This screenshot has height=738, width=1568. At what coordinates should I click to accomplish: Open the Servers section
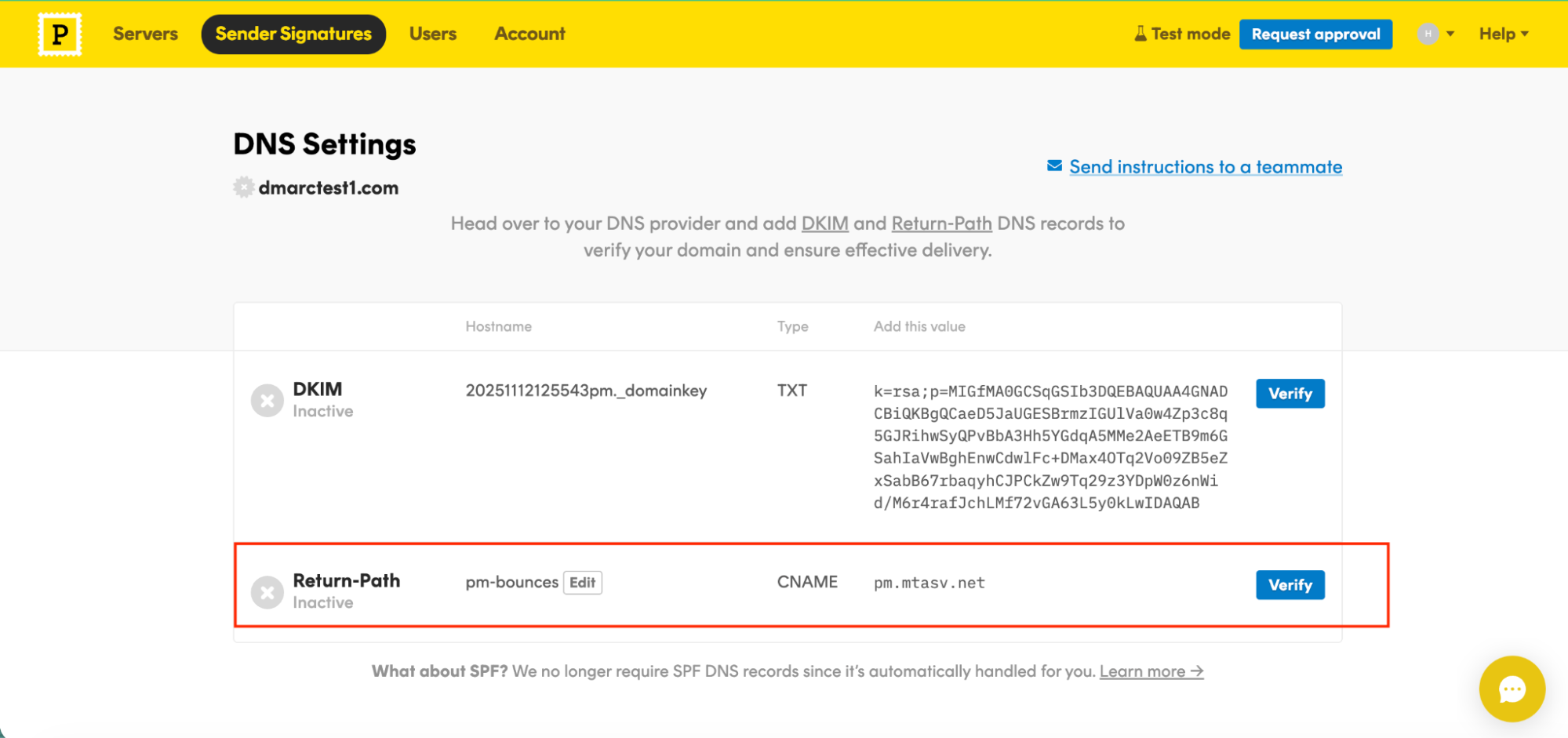click(x=145, y=33)
